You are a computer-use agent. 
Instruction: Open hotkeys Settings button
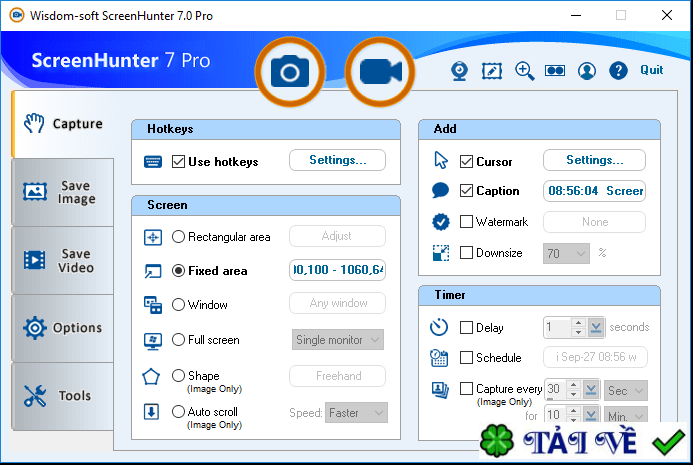(x=338, y=160)
